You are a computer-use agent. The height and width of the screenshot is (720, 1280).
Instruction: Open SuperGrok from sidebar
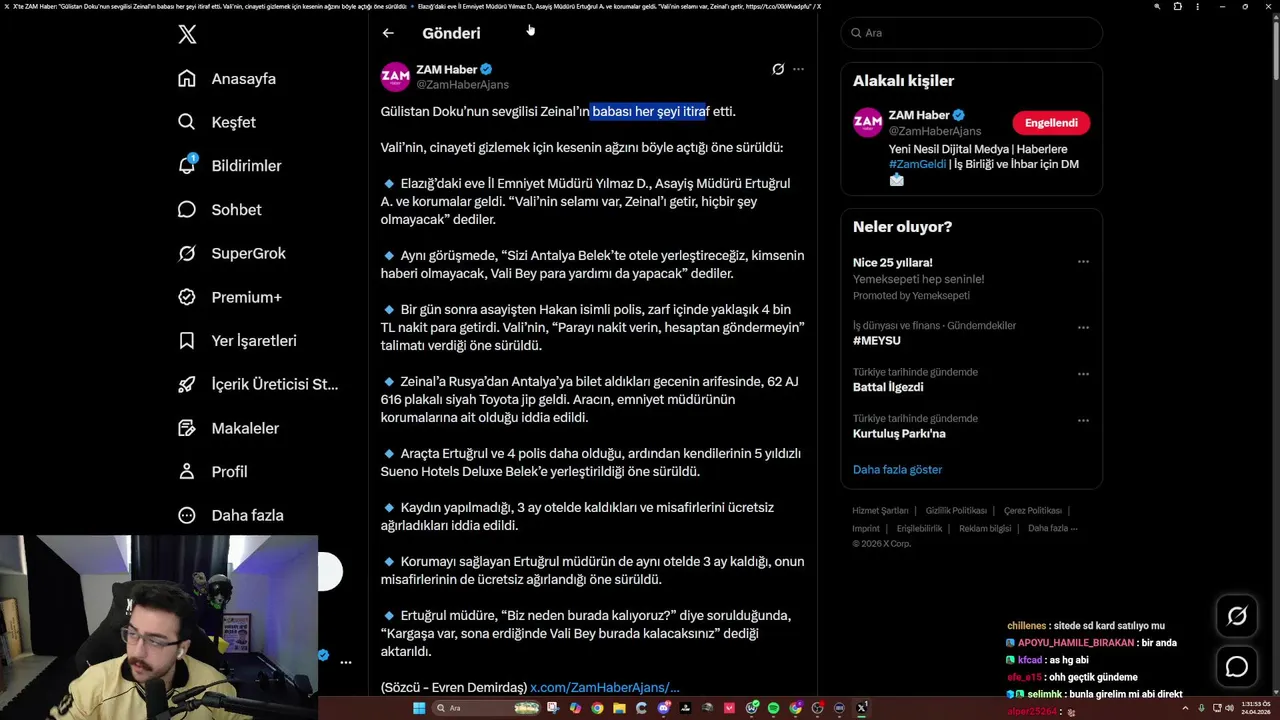232,253
